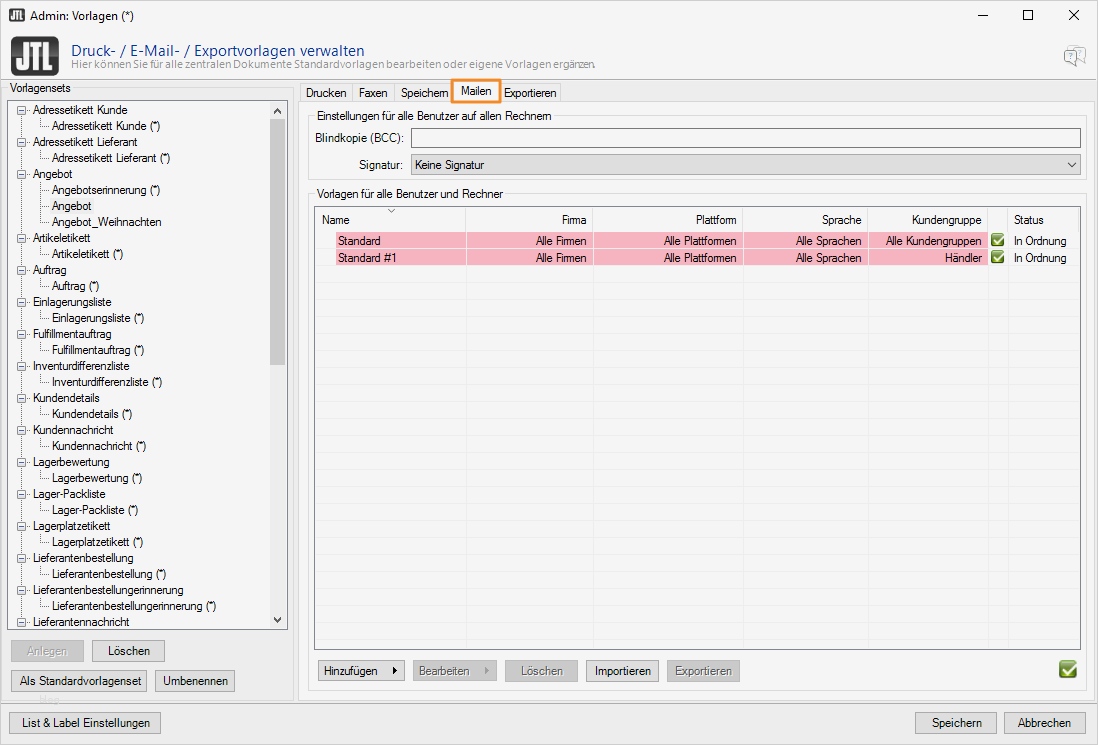This screenshot has height=745, width=1098.
Task: Click green status checkmark in Standard #1 row
Action: (998, 257)
